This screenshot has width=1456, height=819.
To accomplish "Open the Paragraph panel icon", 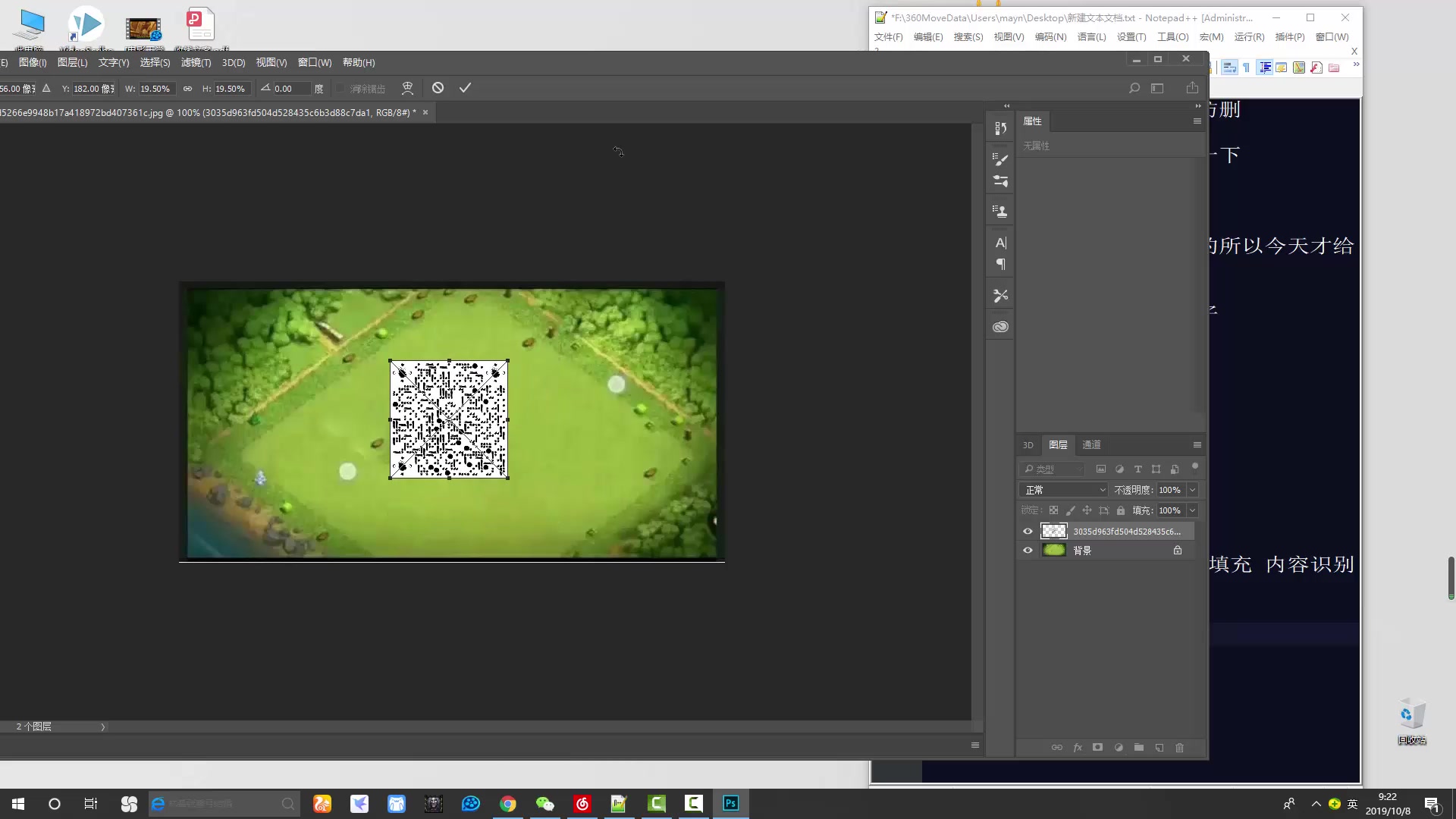I will (1000, 265).
